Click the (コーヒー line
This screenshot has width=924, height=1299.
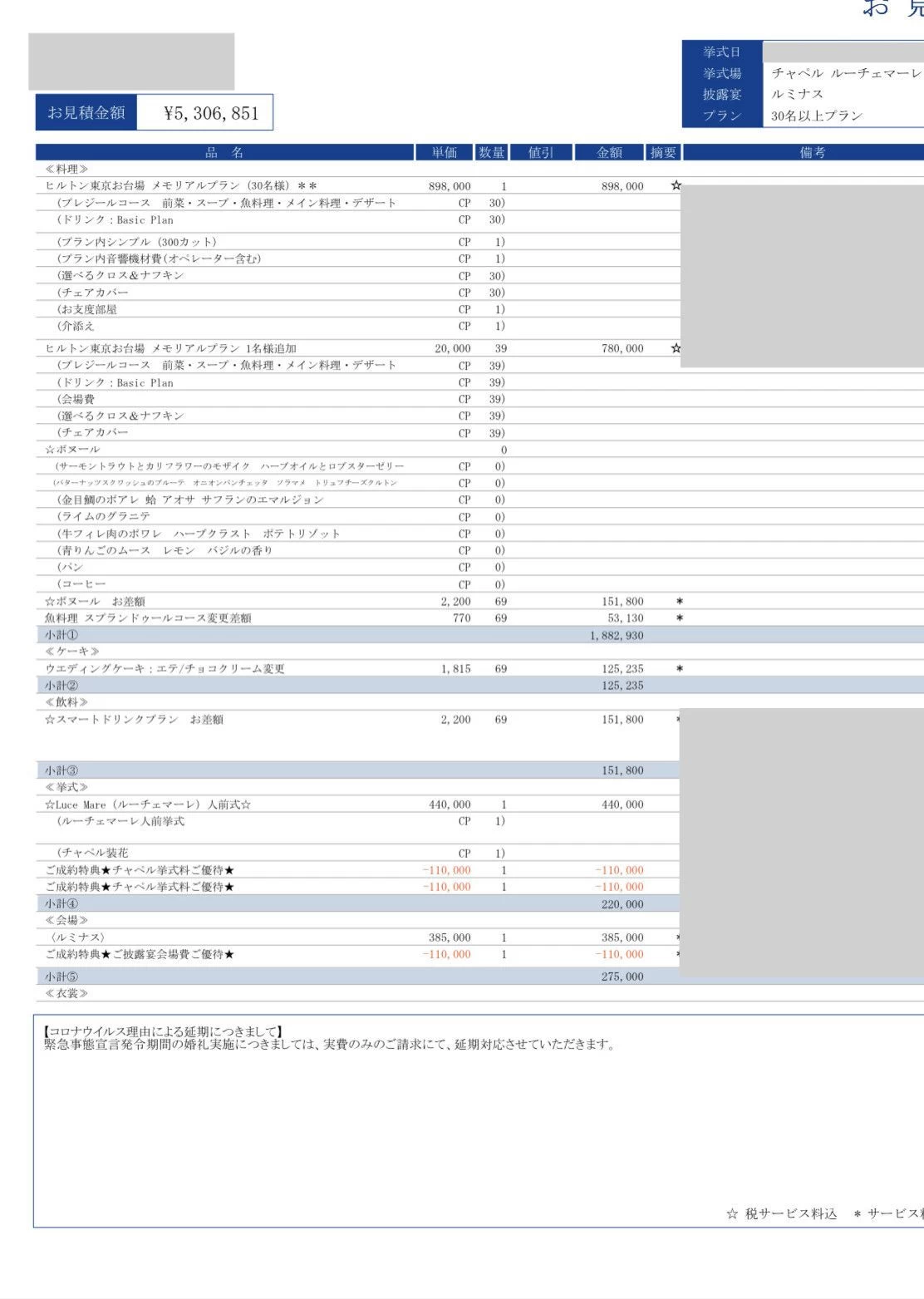[81, 584]
